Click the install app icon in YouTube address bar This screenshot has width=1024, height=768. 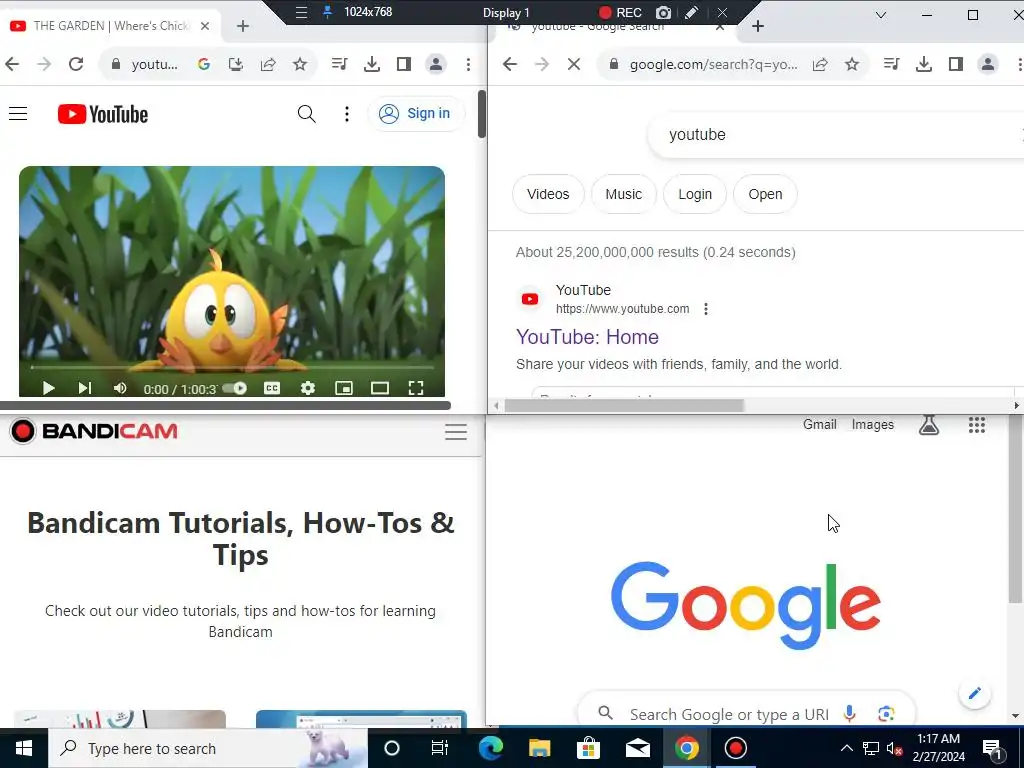coord(236,64)
